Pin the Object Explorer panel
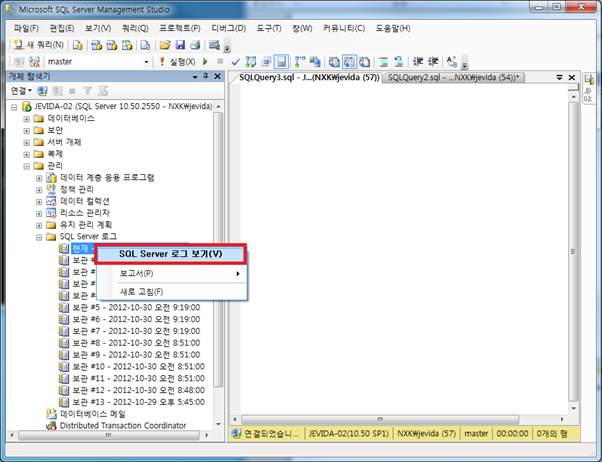Screen dimensions: 602x462 pos(206,76)
